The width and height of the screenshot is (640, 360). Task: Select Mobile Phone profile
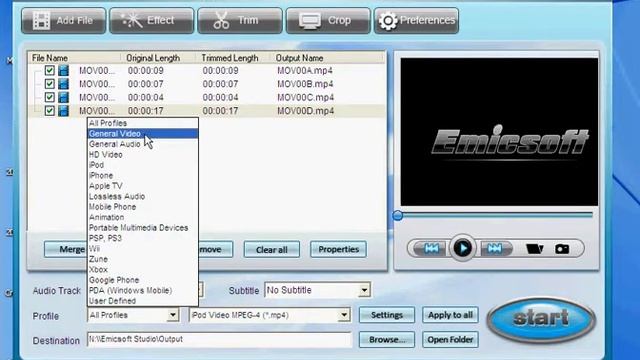tap(143, 207)
